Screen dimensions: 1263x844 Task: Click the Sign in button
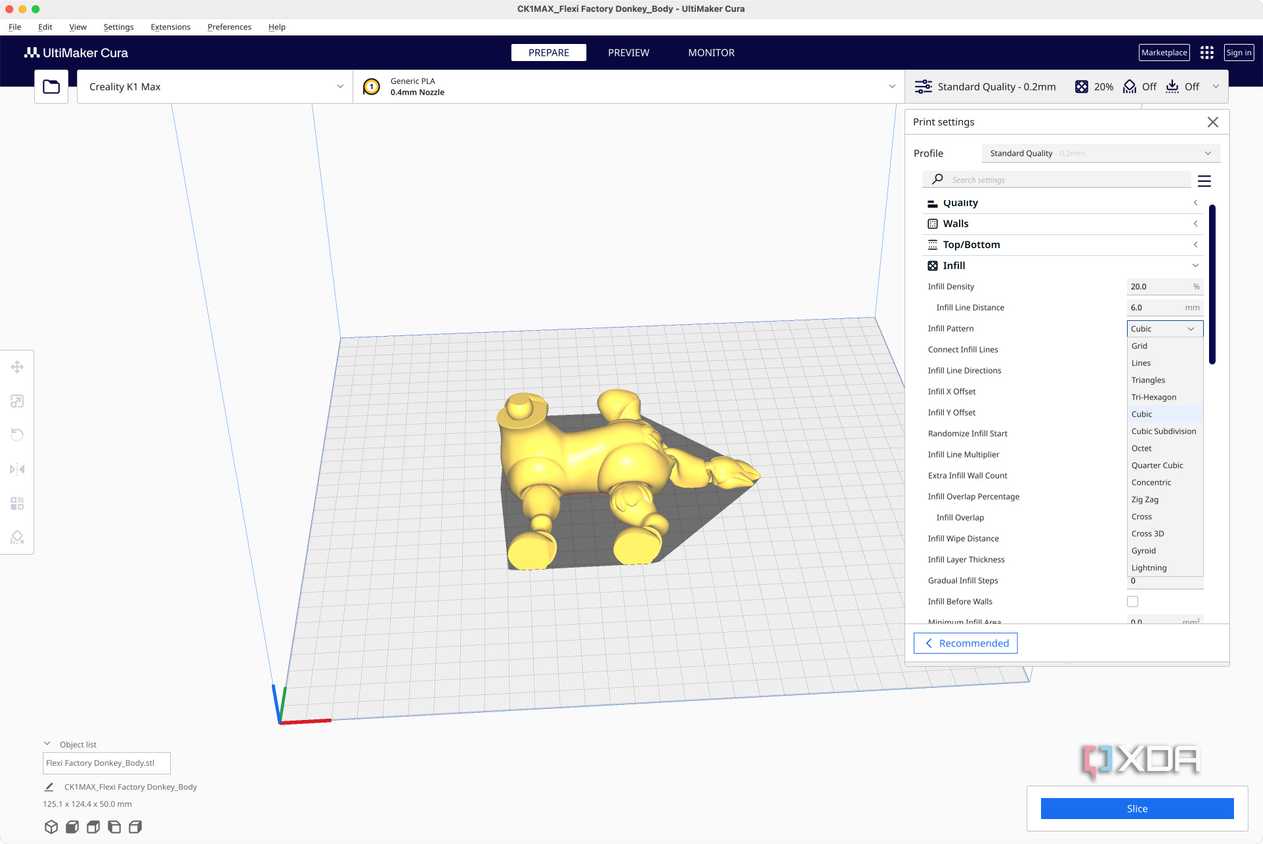click(x=1238, y=53)
